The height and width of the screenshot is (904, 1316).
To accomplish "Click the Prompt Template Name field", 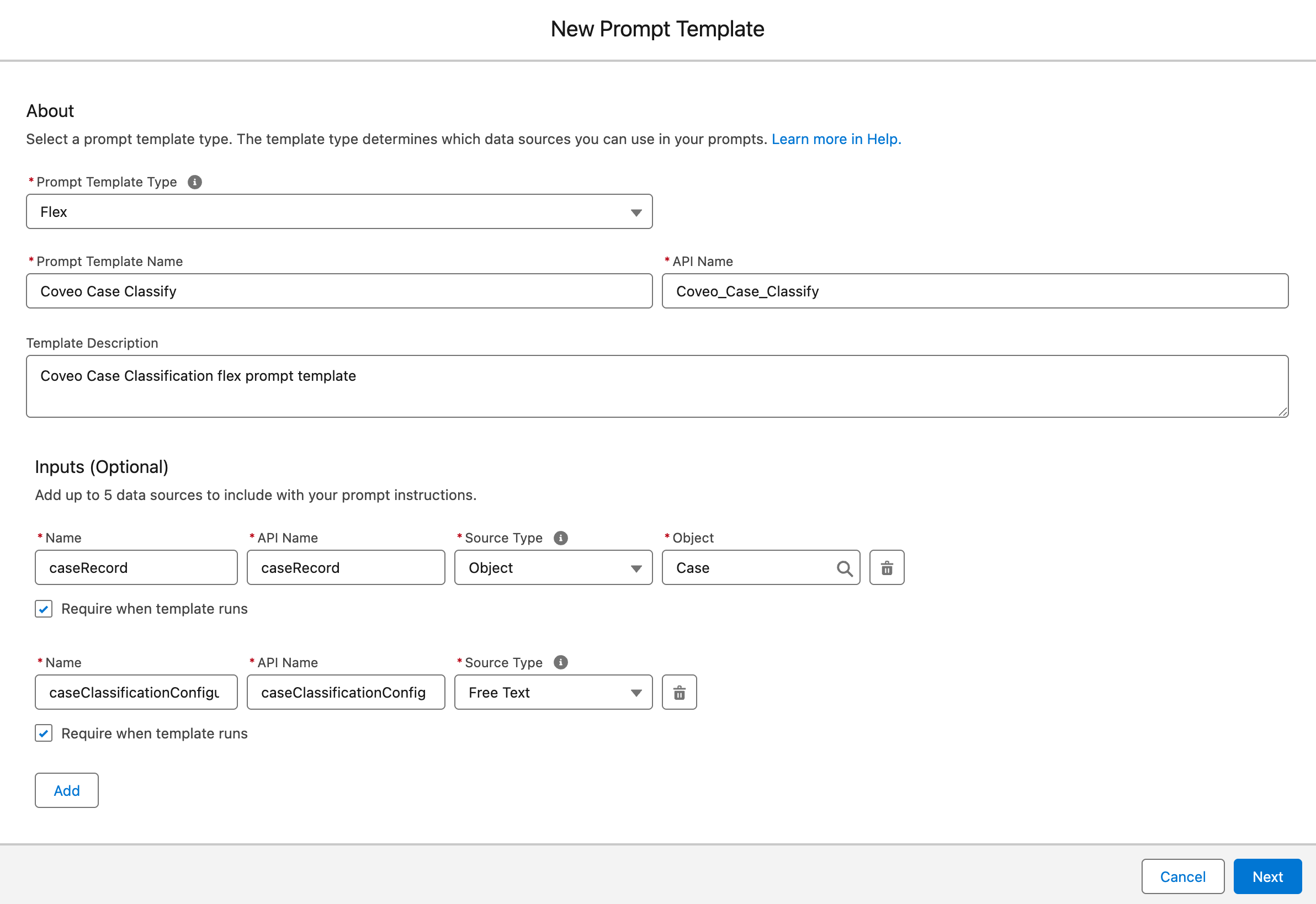I will coord(339,291).
